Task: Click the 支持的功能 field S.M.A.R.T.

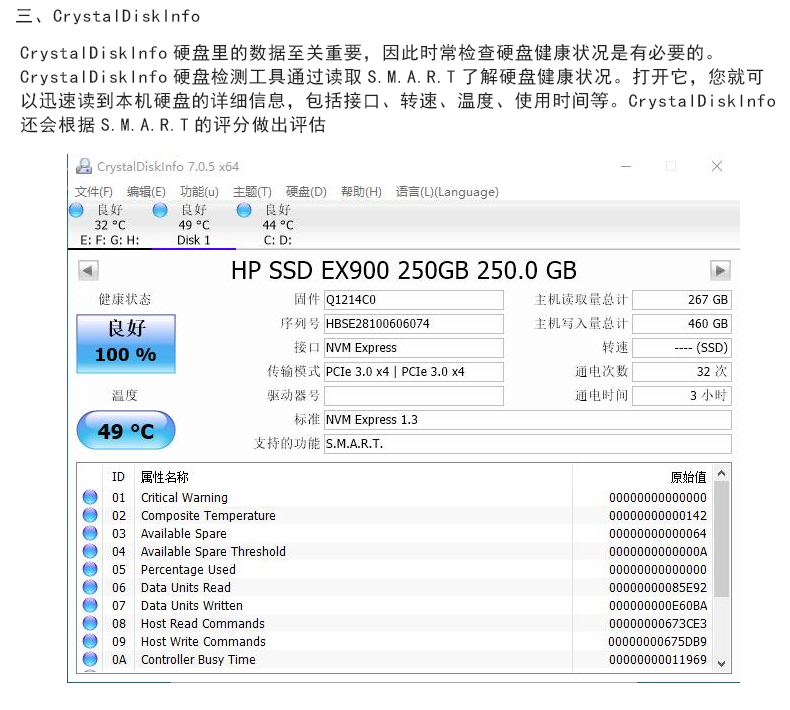Action: click(x=528, y=444)
